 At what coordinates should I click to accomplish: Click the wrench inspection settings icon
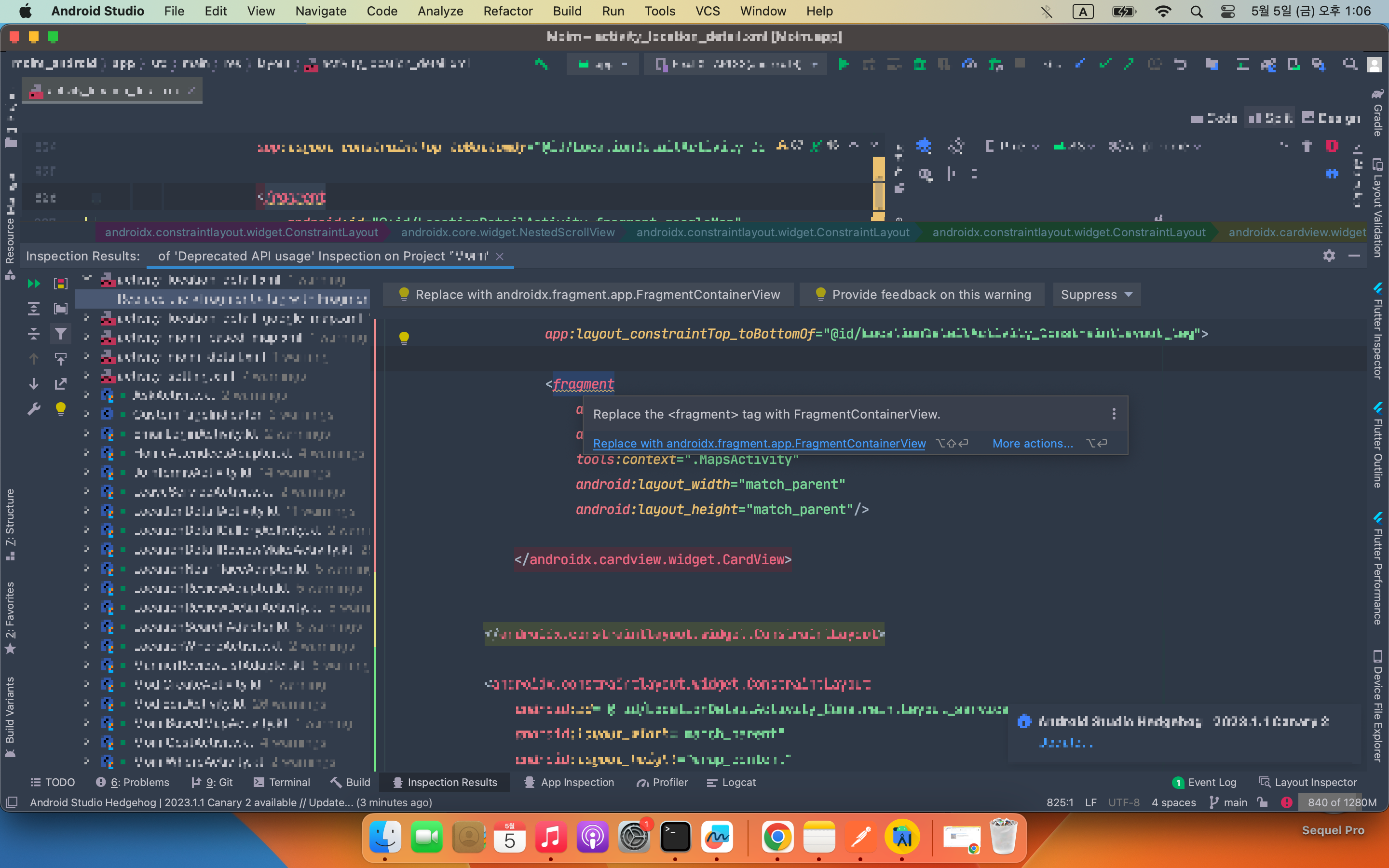33,409
